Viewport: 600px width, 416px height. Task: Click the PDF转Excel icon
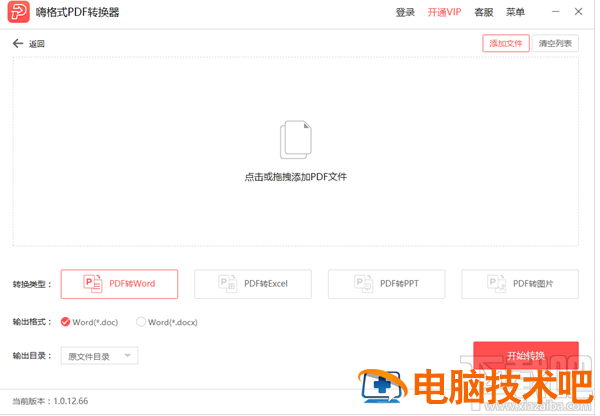[x=227, y=284]
